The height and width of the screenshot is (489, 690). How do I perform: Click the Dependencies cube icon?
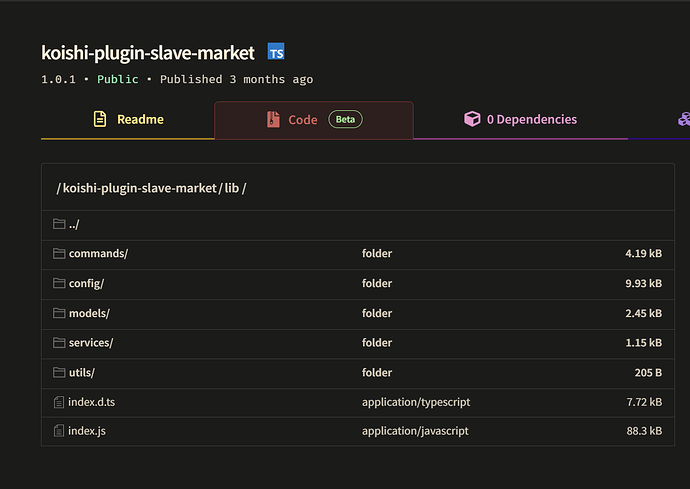472,119
